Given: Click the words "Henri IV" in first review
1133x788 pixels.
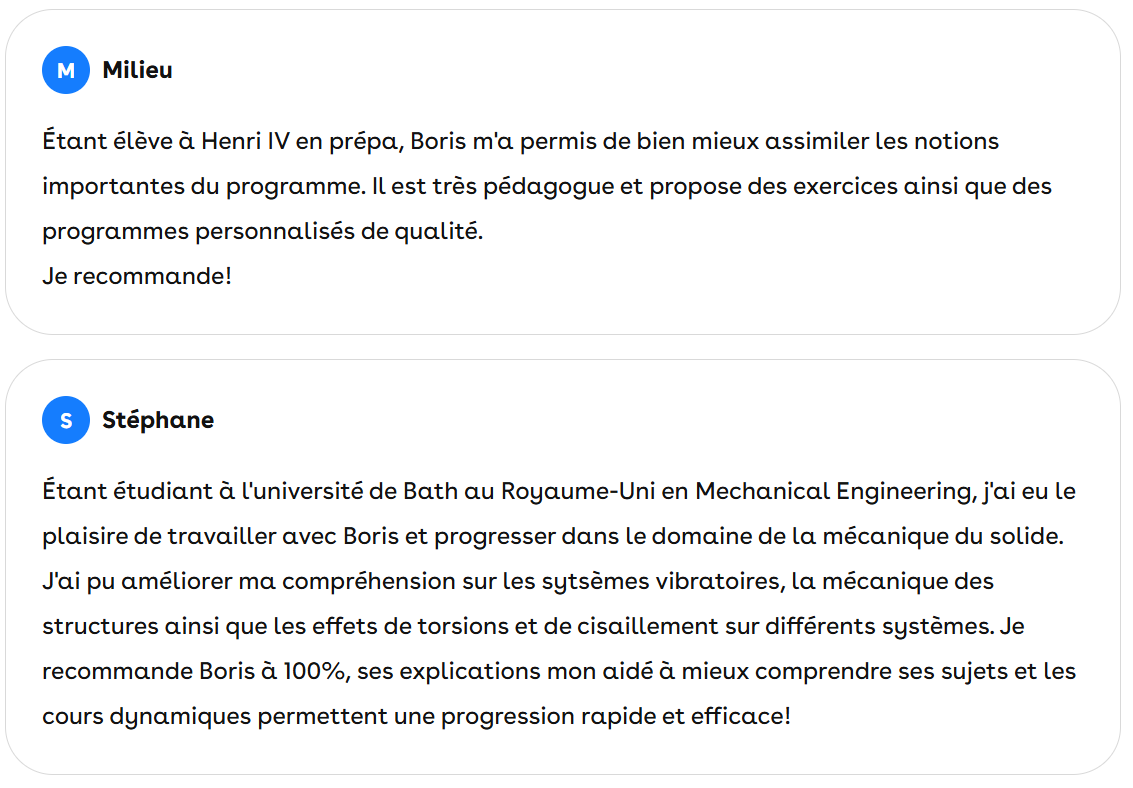Looking at the screenshot, I should pos(245,141).
